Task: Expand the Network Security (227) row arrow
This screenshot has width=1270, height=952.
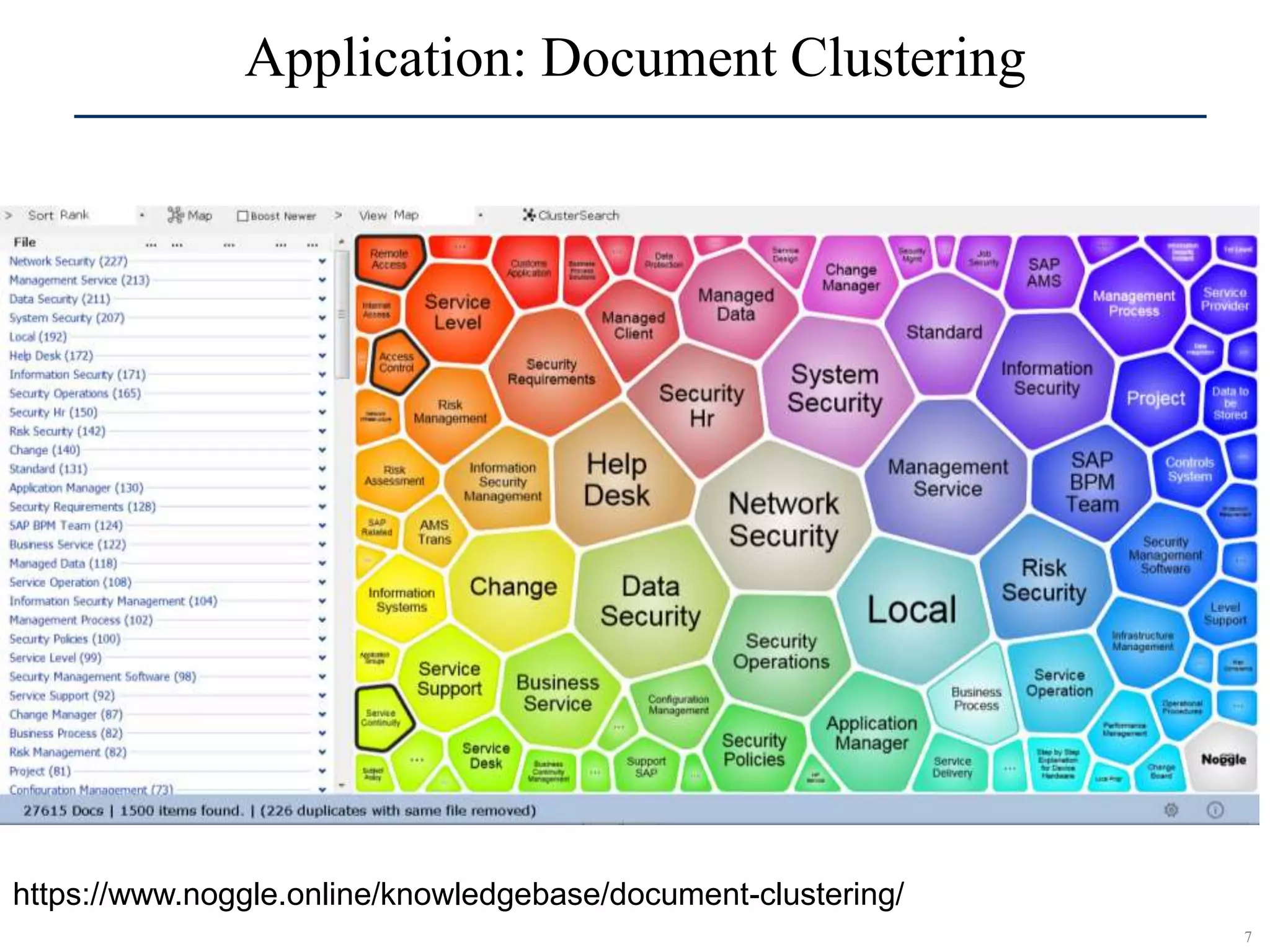Action: (x=322, y=262)
